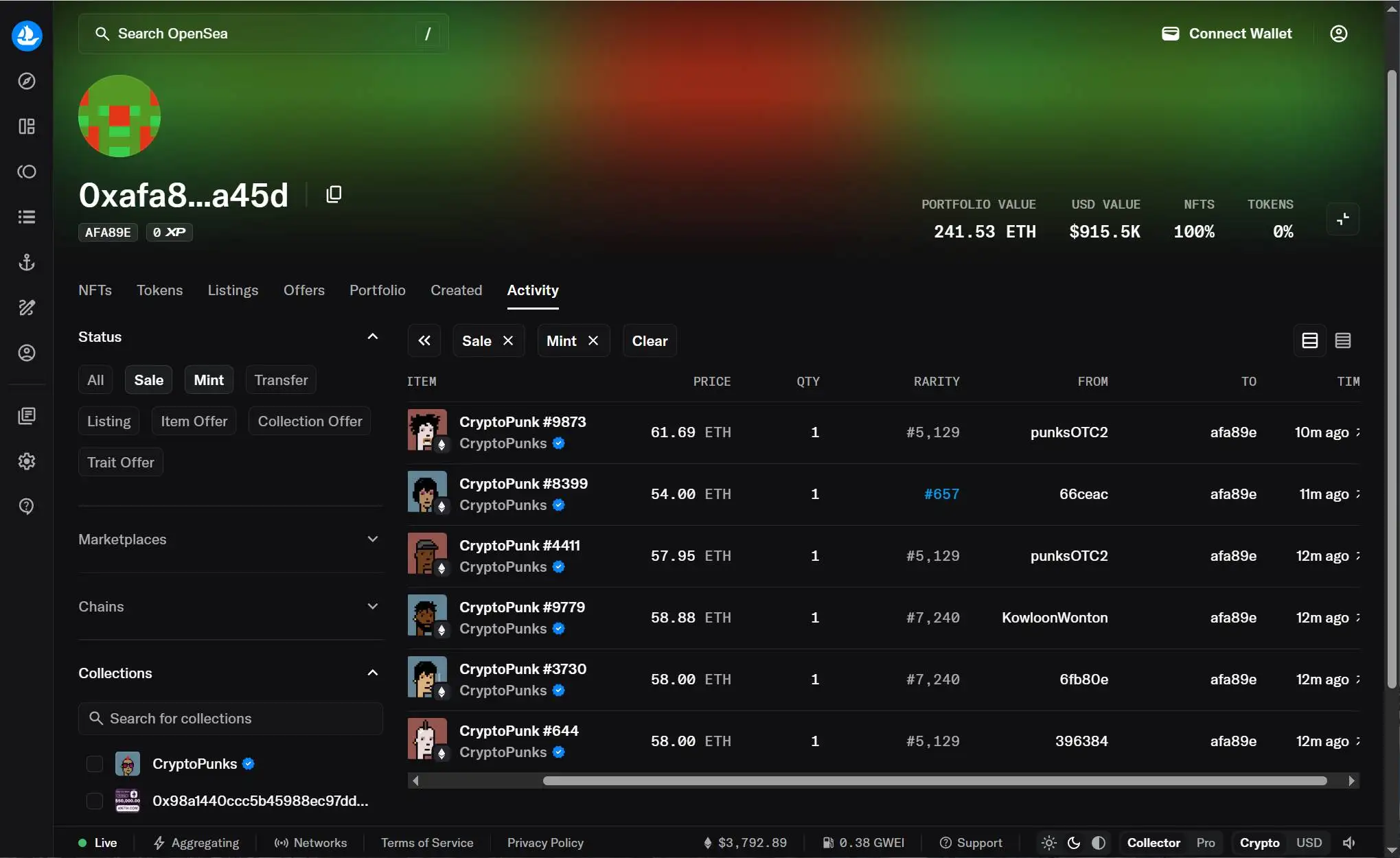This screenshot has height=858, width=1400.
Task: Select the dark mode moon icon
Action: (1074, 843)
